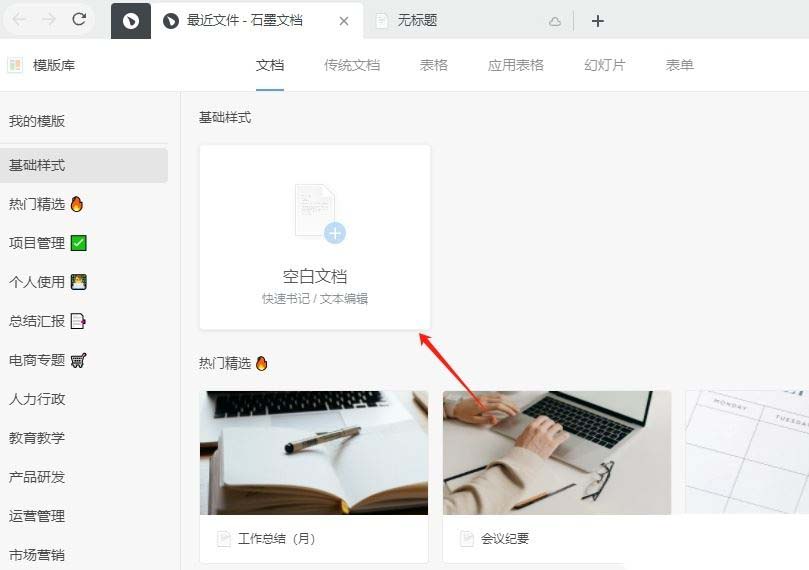Click the 快速书记 / 文本编辑 subtitle
This screenshot has width=809, height=570.
click(x=315, y=299)
